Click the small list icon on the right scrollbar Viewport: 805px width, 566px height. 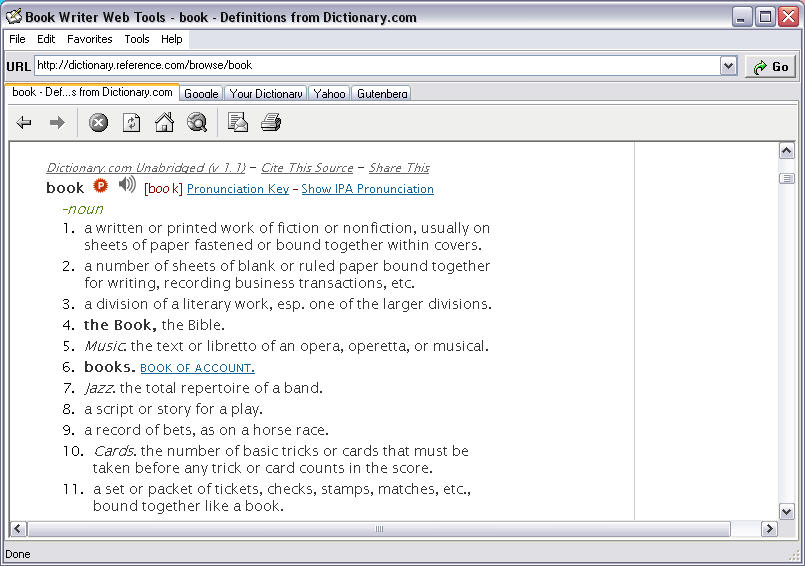[x=787, y=179]
